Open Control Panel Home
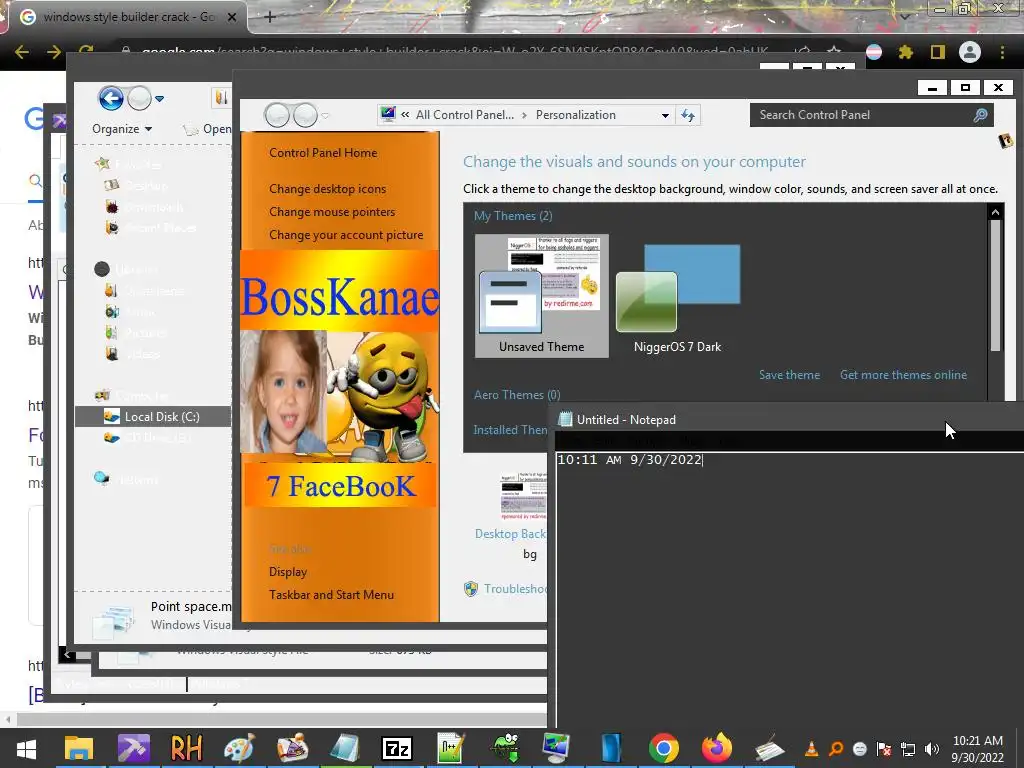Screen dimensions: 1024x768 [323, 153]
